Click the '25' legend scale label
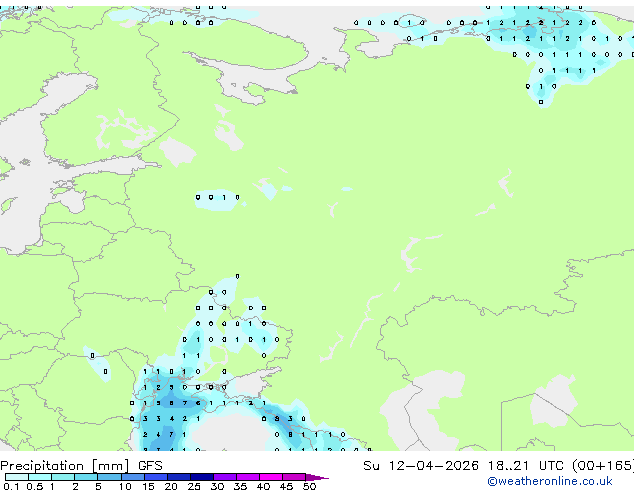 194,486
